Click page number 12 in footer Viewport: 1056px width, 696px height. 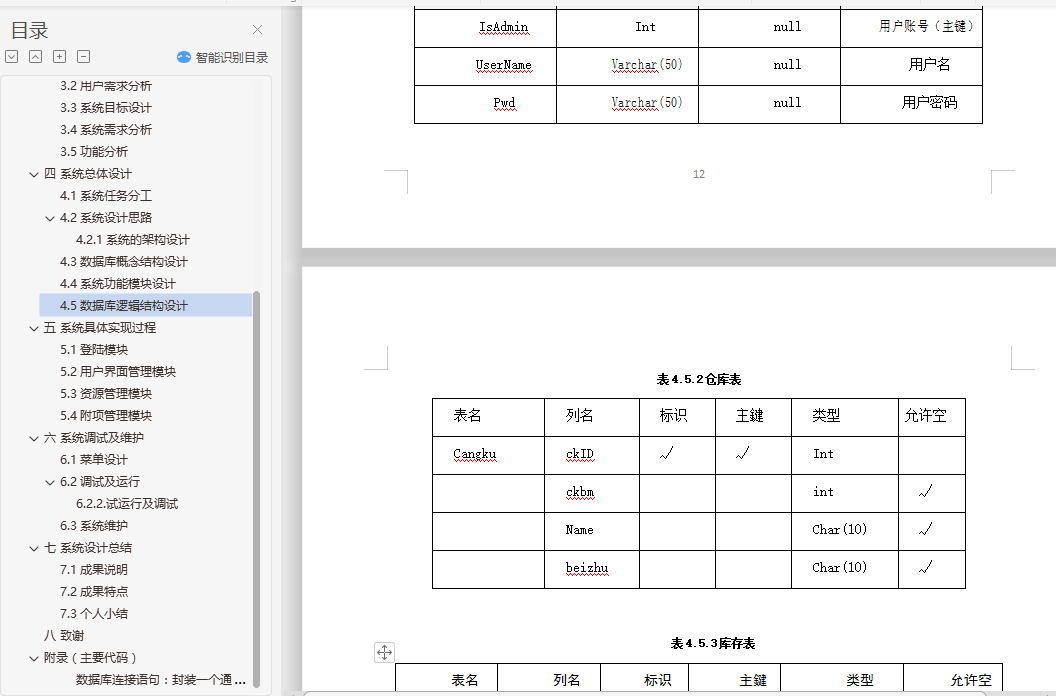tap(699, 175)
